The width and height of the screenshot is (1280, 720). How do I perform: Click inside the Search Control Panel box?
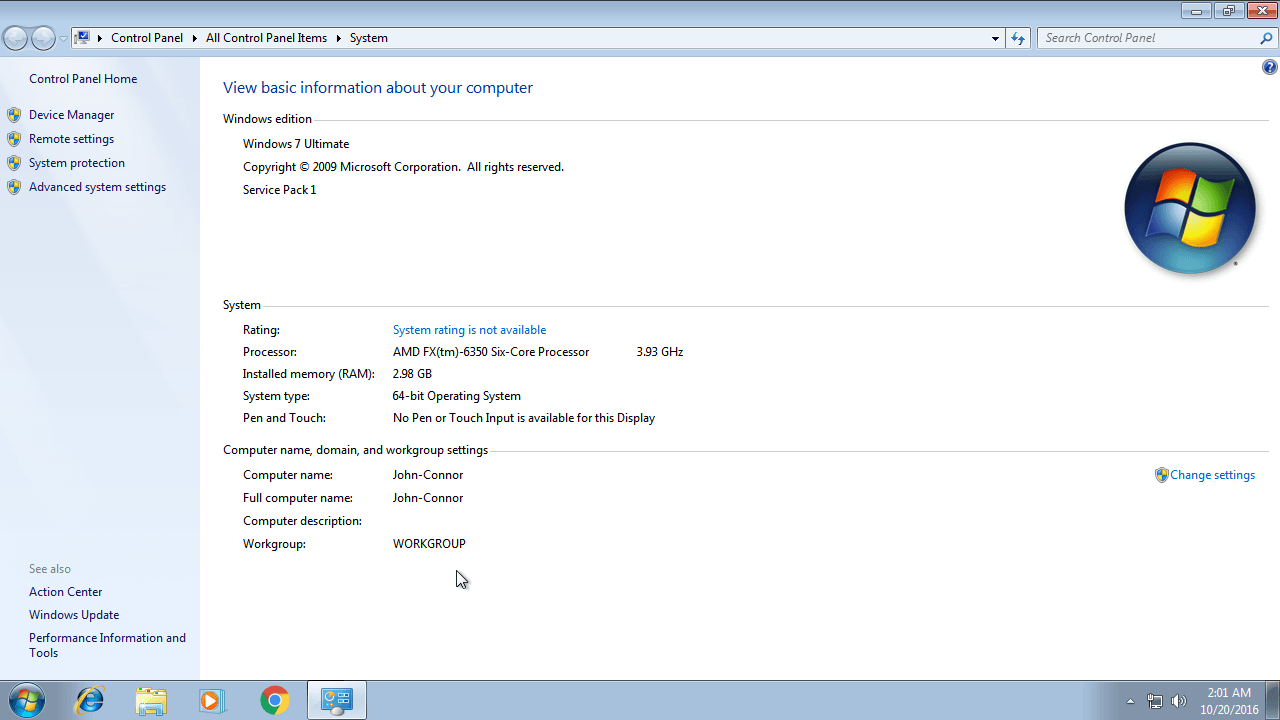click(1150, 37)
